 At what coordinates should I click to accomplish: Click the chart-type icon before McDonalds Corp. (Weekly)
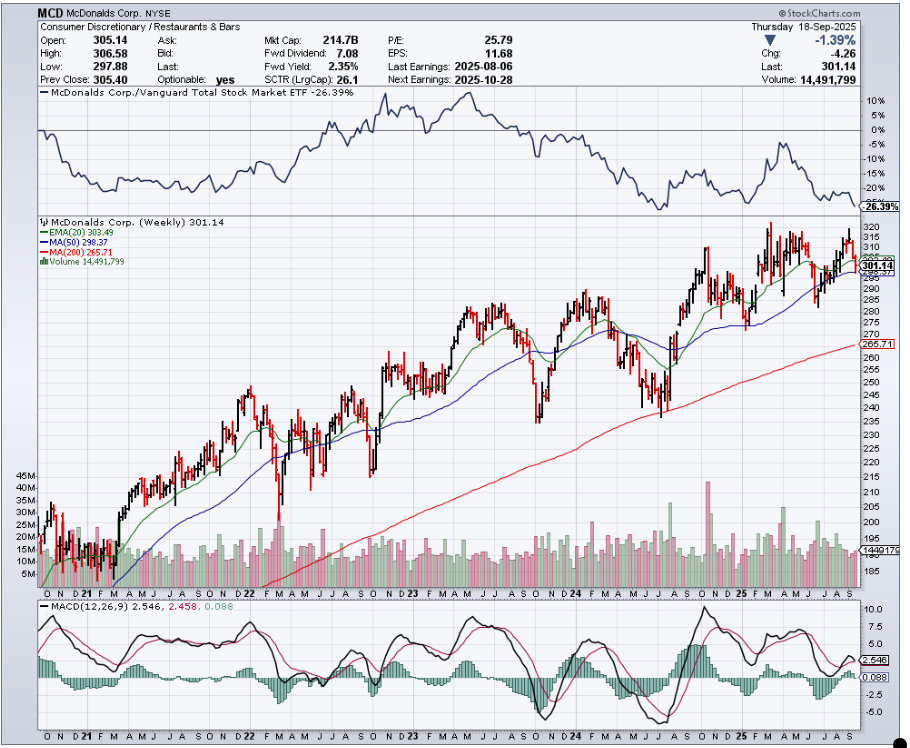44,222
